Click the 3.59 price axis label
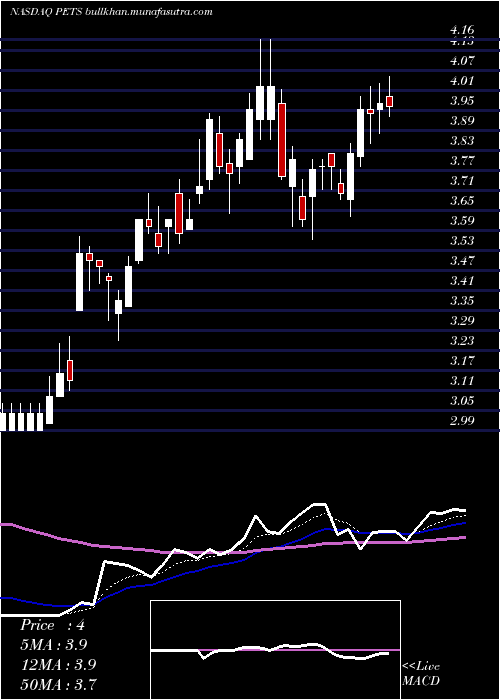This screenshot has height=700, width=500. point(462,221)
